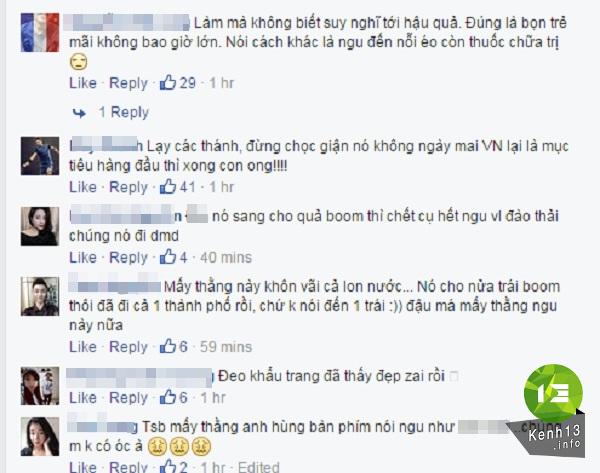Screen dimensions: 600x473
Task: Click the reply arrow icon beside 1 Reply
Action: click(79, 113)
